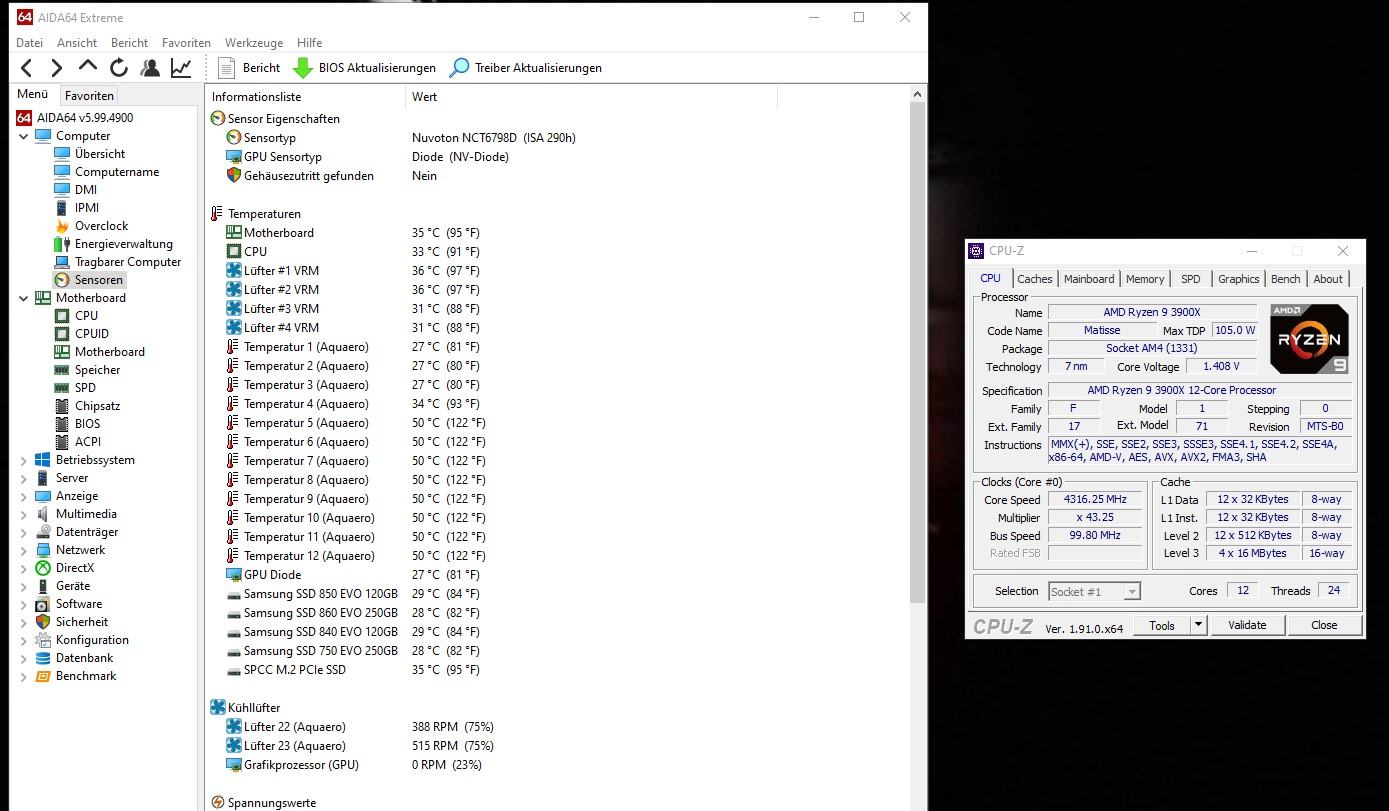Click the up-level arrow in AIDA64 toolbar
This screenshot has height=811, width=1389.
click(88, 67)
